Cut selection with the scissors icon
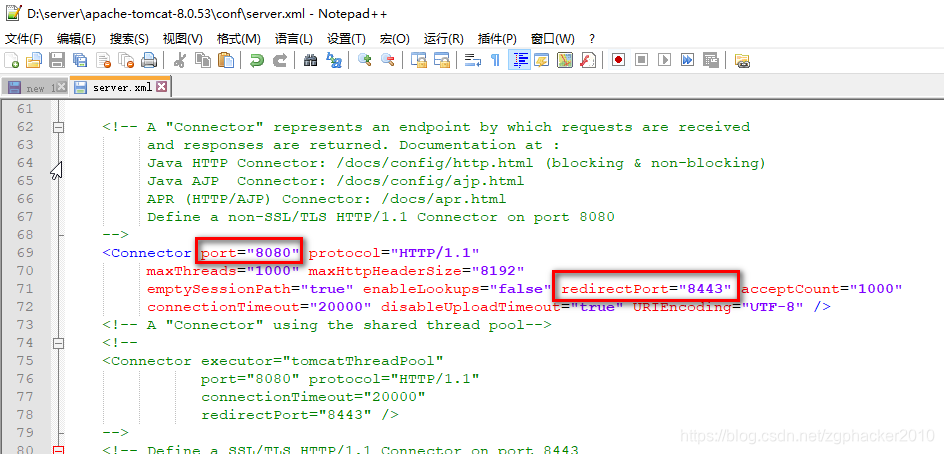The image size is (944, 454). click(x=179, y=60)
